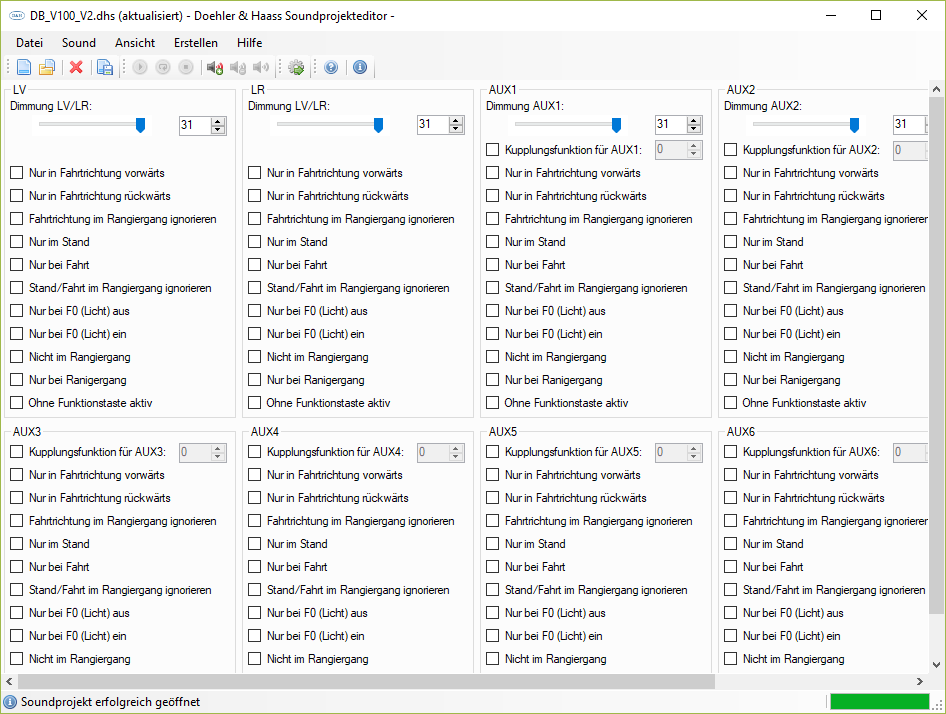Click the LV dimming slider thumb

[141, 125]
